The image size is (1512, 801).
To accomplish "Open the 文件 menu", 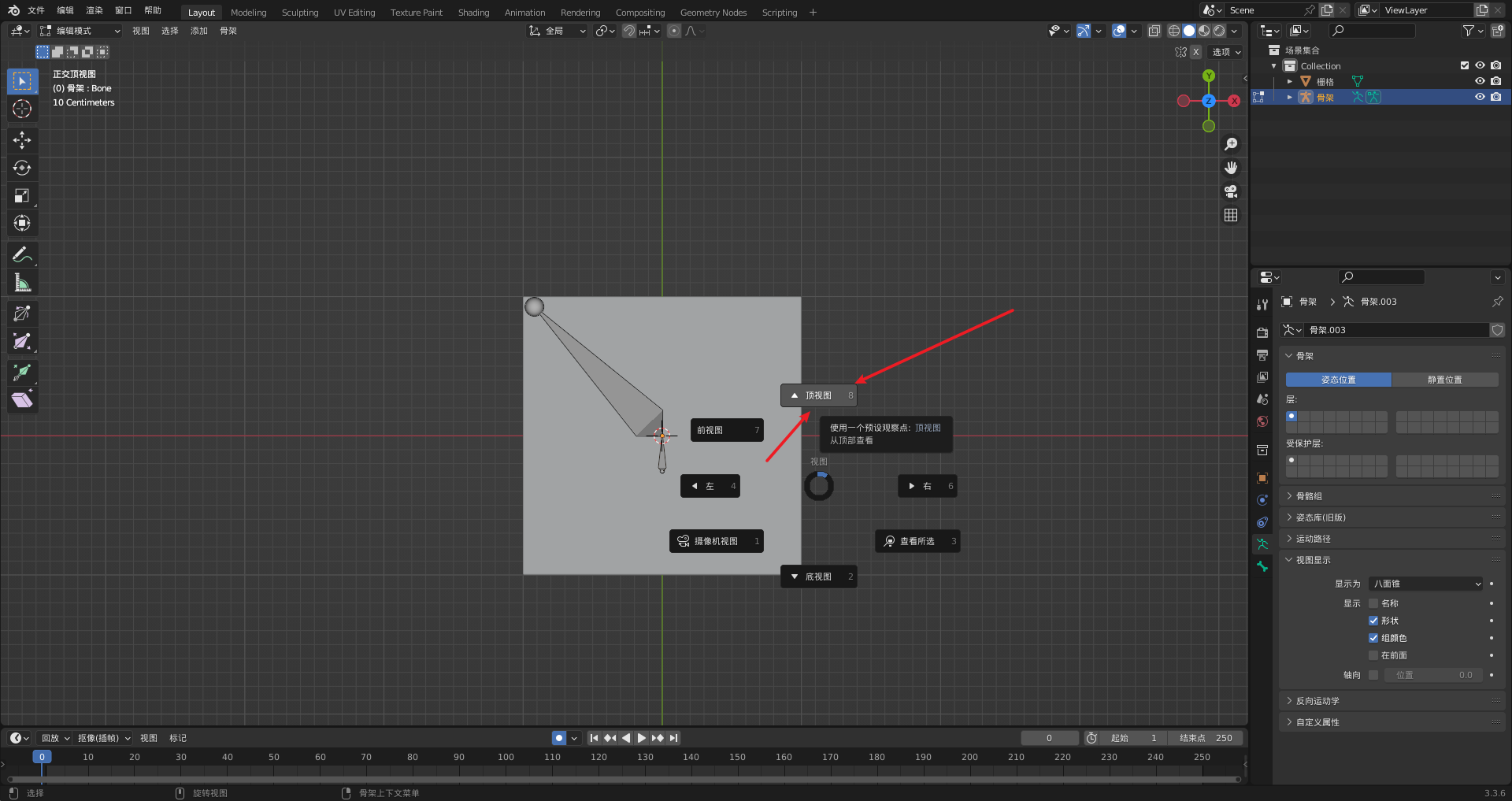I will 36,11.
